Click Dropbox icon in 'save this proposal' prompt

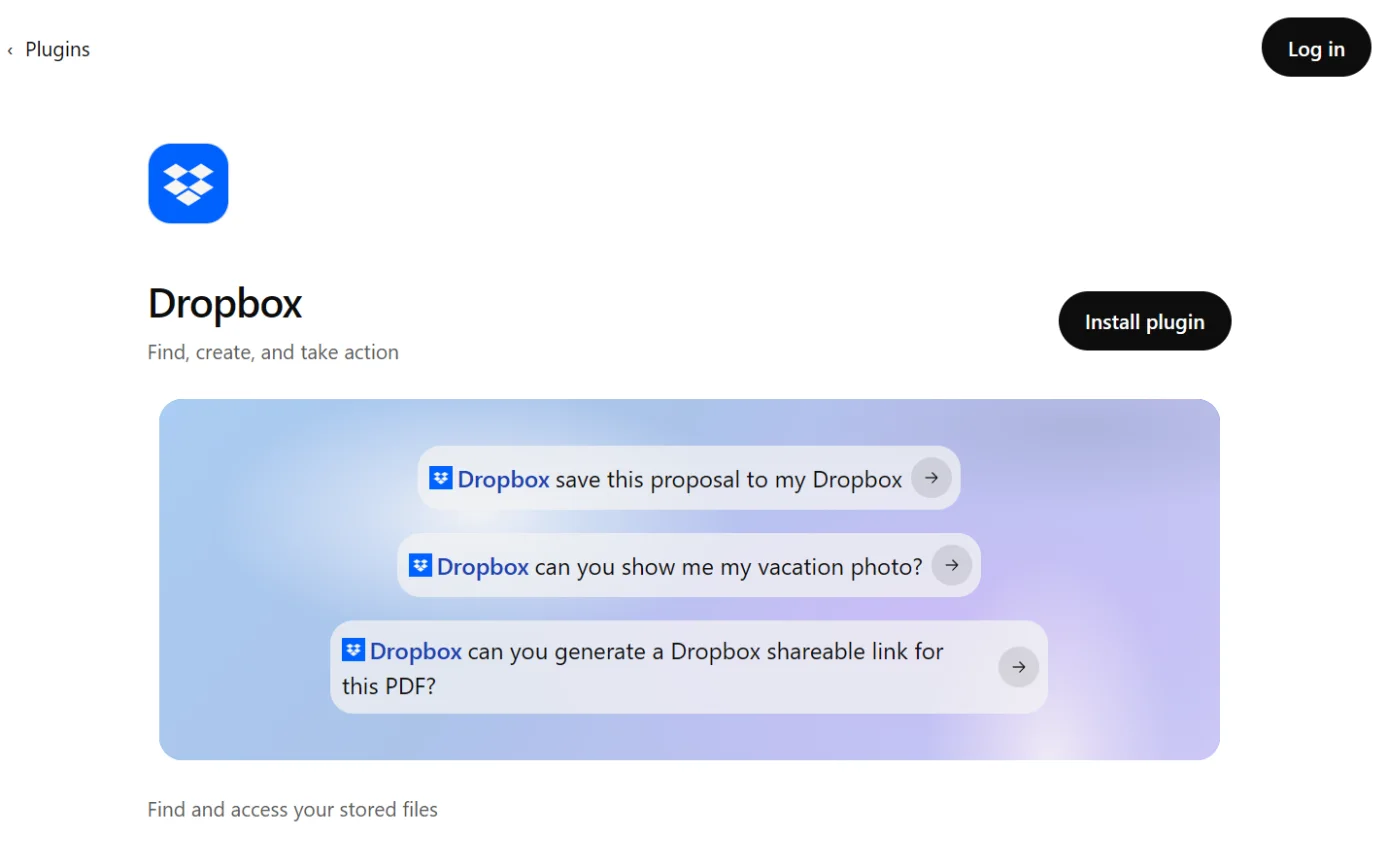tap(441, 478)
